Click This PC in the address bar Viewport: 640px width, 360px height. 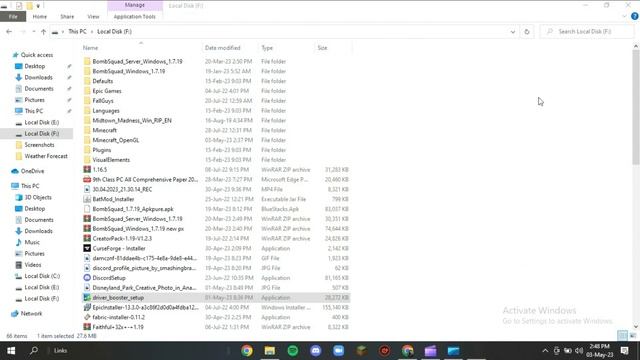tap(78, 31)
